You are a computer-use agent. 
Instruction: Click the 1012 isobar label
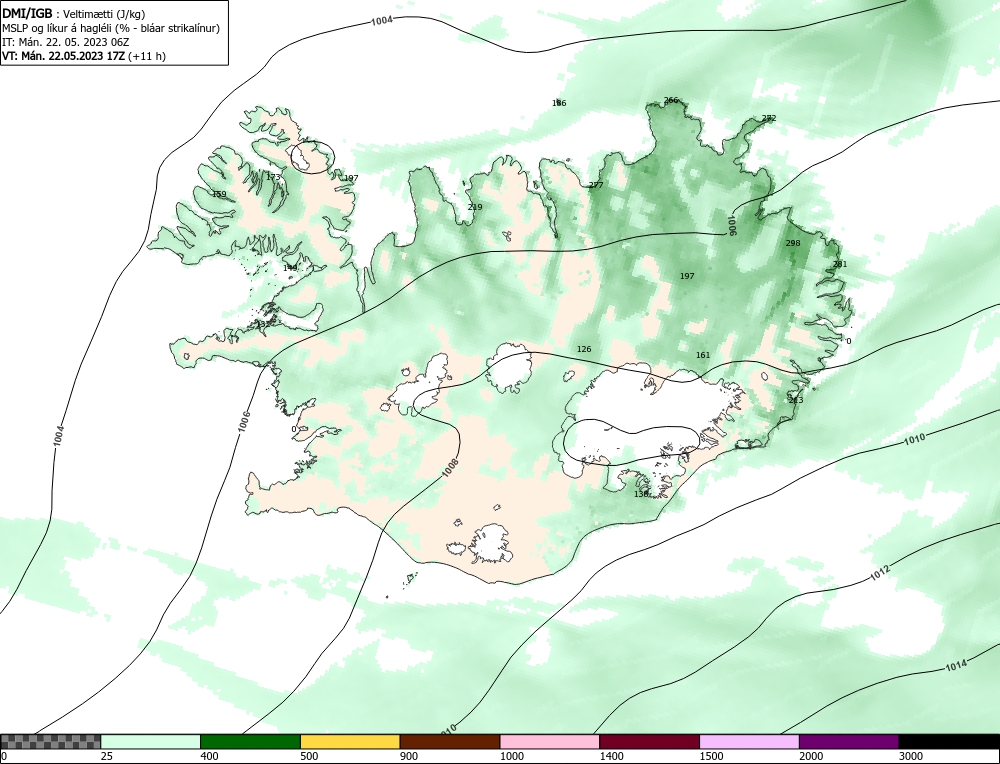(880, 573)
